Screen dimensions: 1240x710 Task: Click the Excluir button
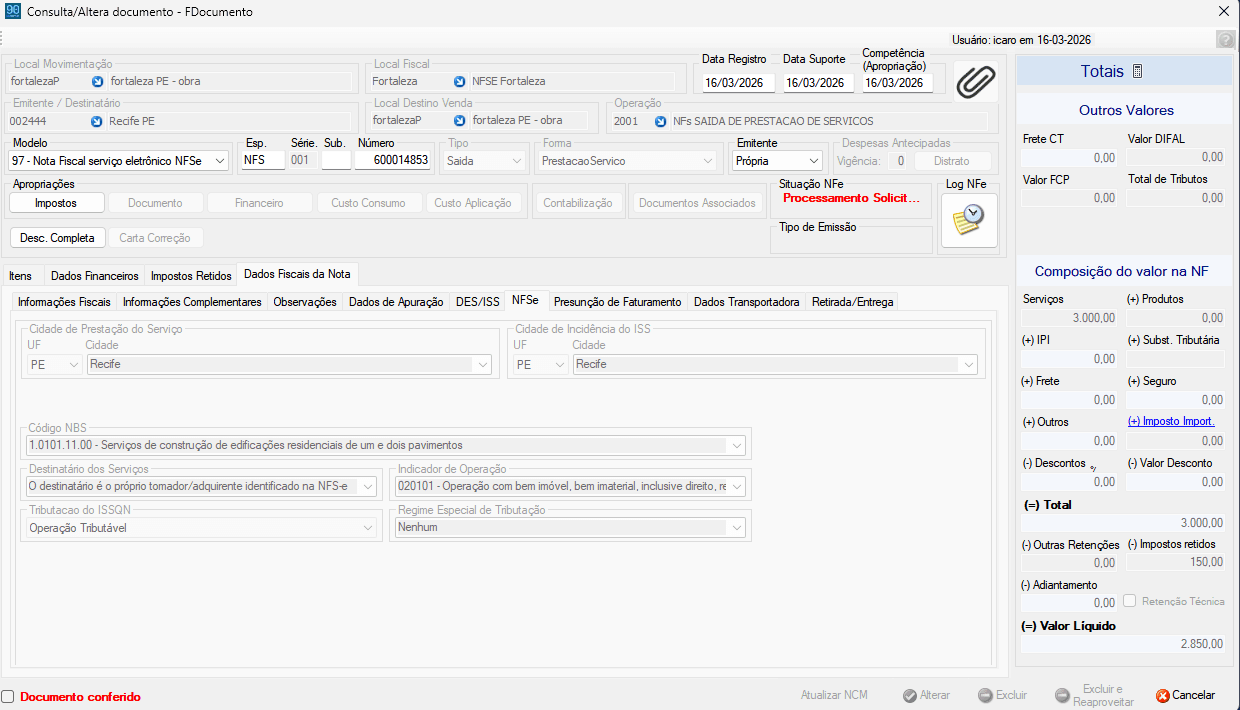pos(1002,695)
